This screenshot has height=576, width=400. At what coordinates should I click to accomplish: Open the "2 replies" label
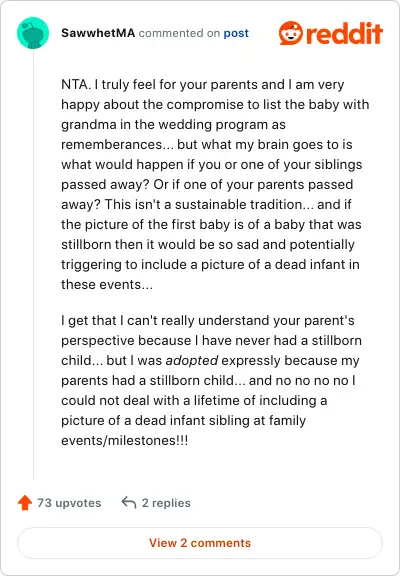tap(166, 503)
